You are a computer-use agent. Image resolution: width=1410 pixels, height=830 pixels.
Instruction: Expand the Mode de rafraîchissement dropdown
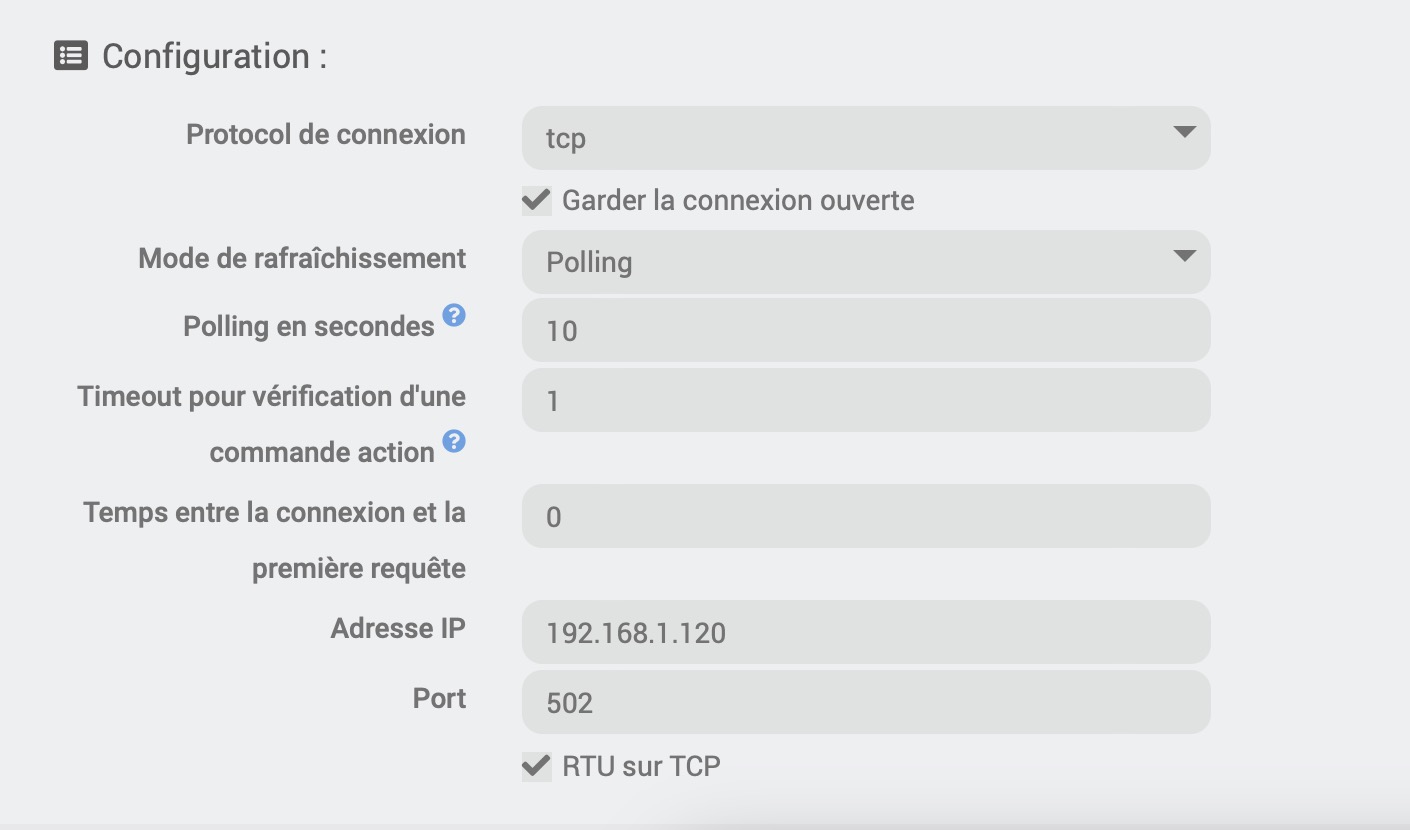pos(865,262)
